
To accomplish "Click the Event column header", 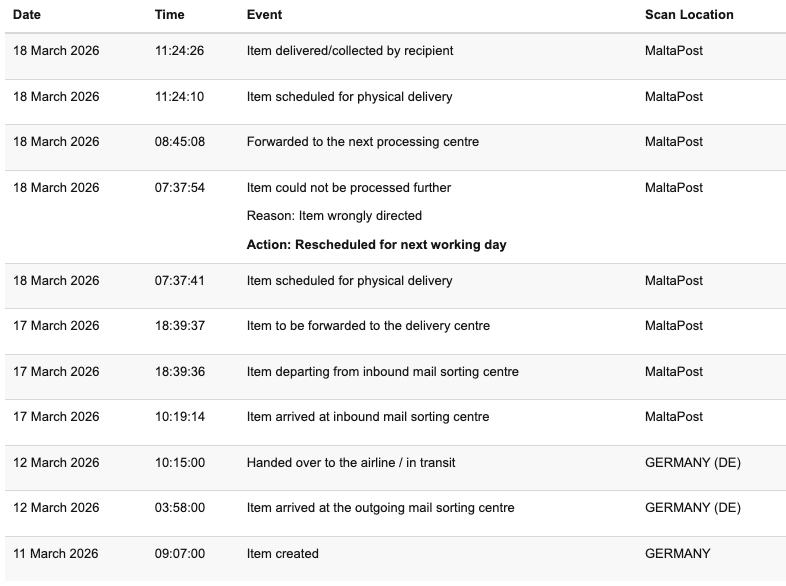I will click(x=264, y=15).
